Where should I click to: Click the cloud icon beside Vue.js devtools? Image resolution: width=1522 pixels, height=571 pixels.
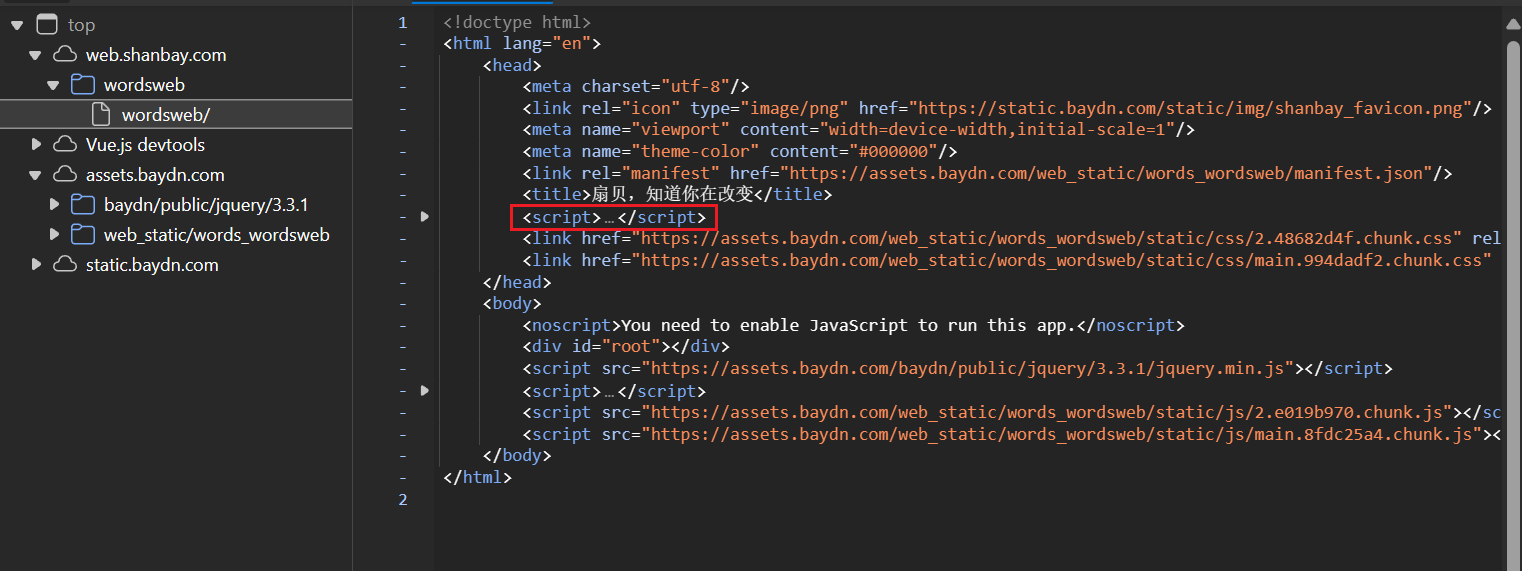click(x=65, y=145)
